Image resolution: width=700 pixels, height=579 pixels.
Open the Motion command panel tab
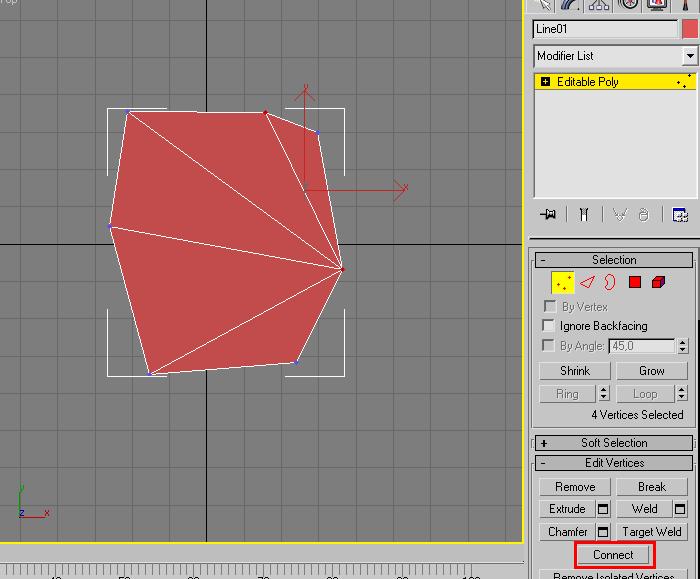628,5
